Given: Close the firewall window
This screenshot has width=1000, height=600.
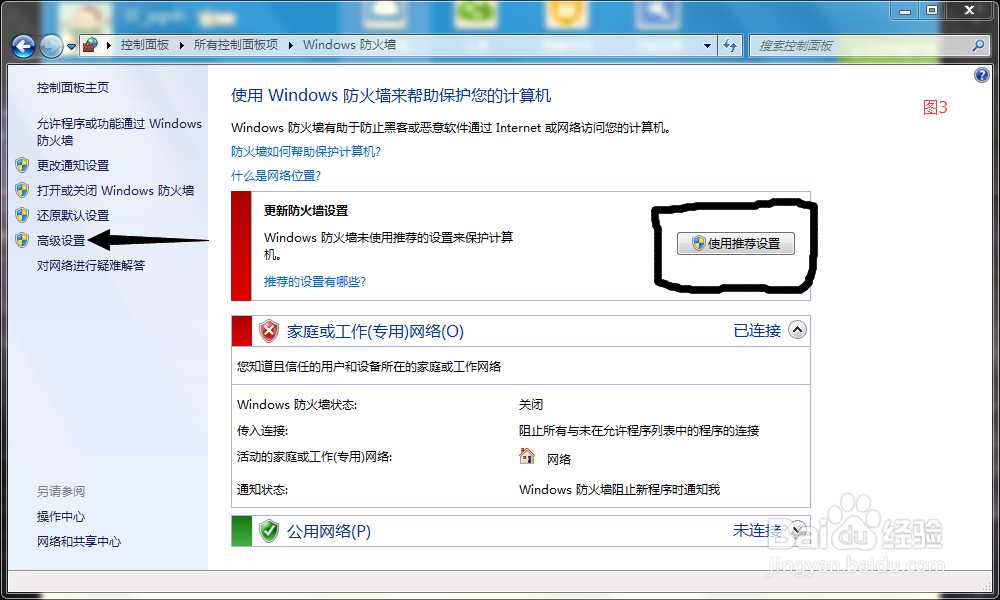Looking at the screenshot, I should [969, 10].
